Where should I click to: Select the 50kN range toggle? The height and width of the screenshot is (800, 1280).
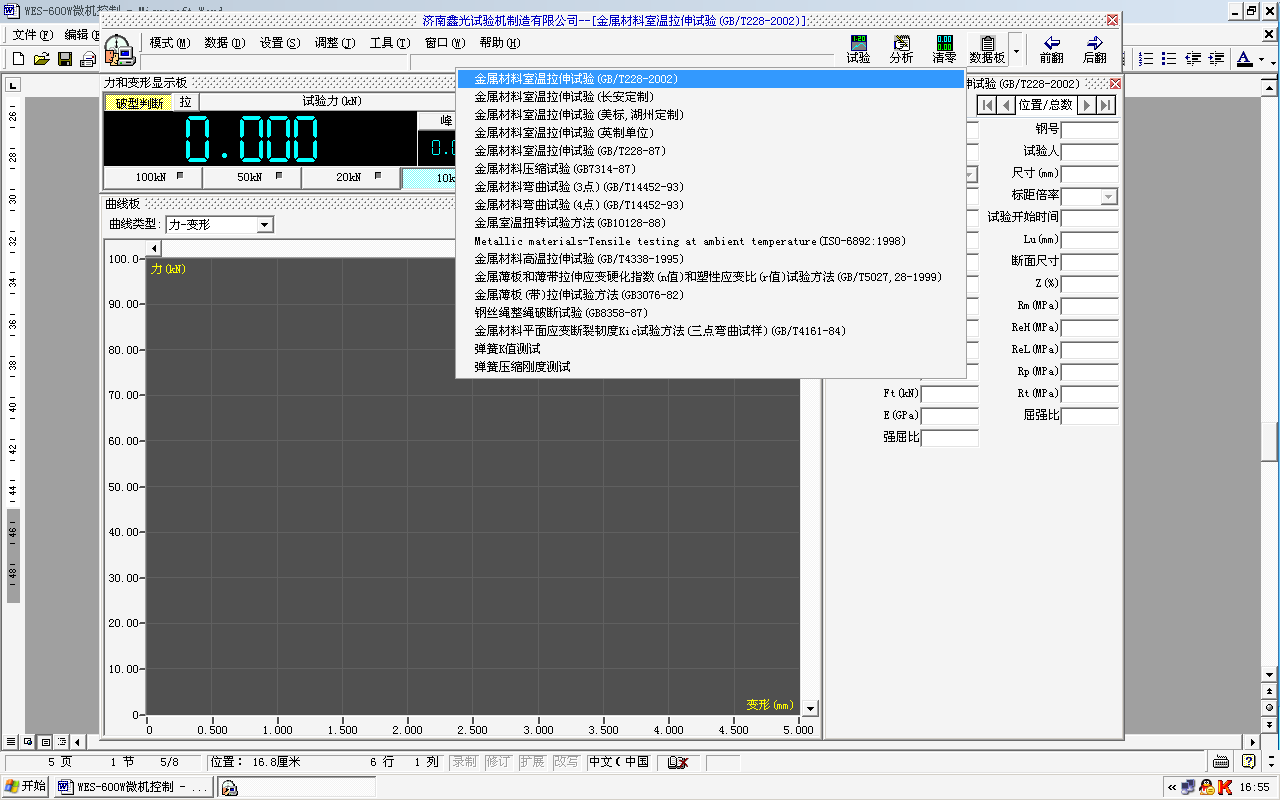[x=252, y=177]
